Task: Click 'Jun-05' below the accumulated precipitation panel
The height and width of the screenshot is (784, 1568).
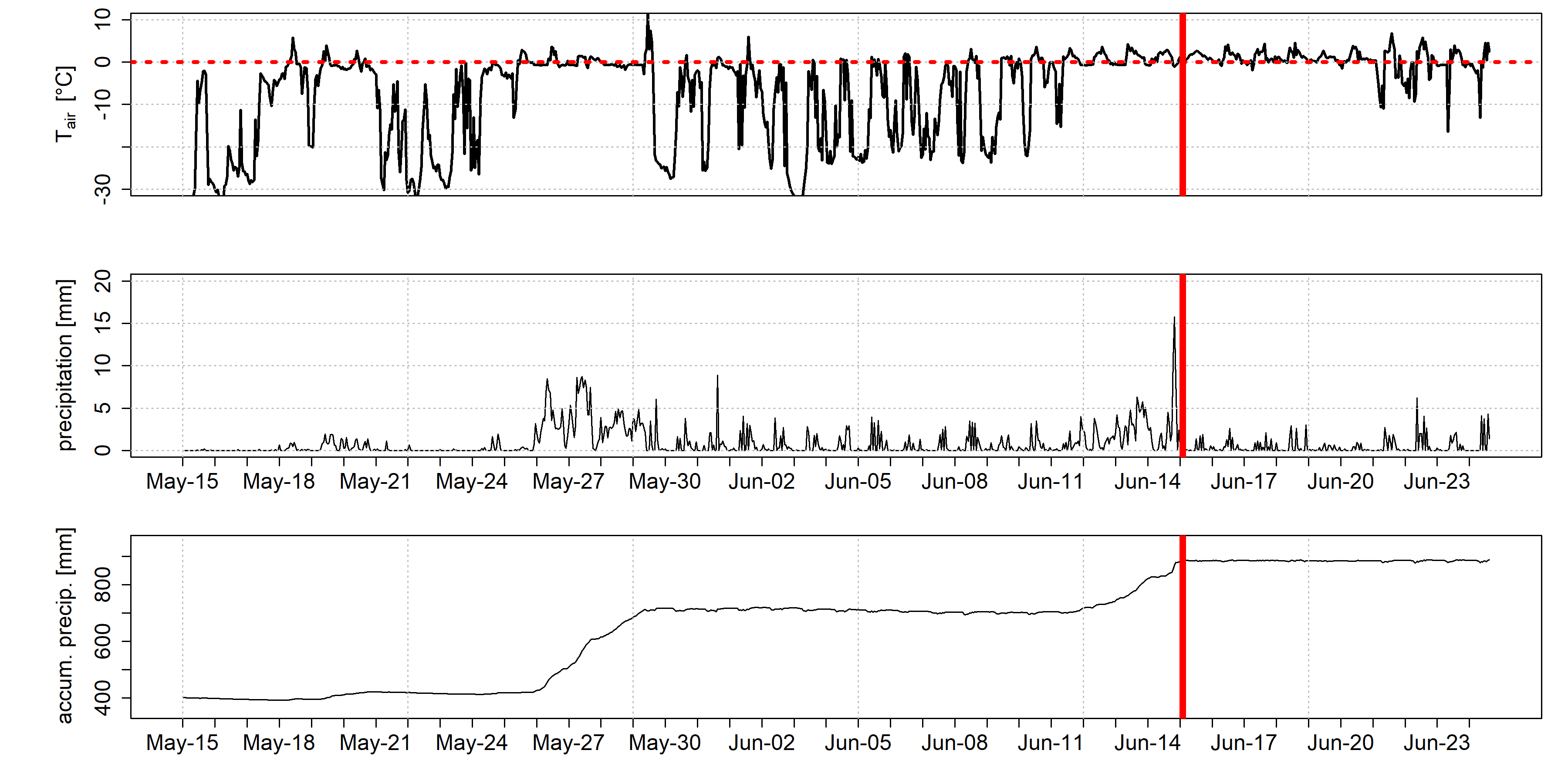Action: 858,743
